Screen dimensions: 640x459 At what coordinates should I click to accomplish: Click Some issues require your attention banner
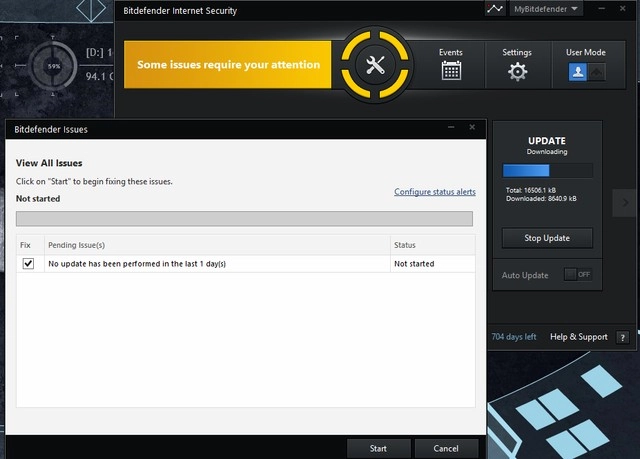coord(227,64)
